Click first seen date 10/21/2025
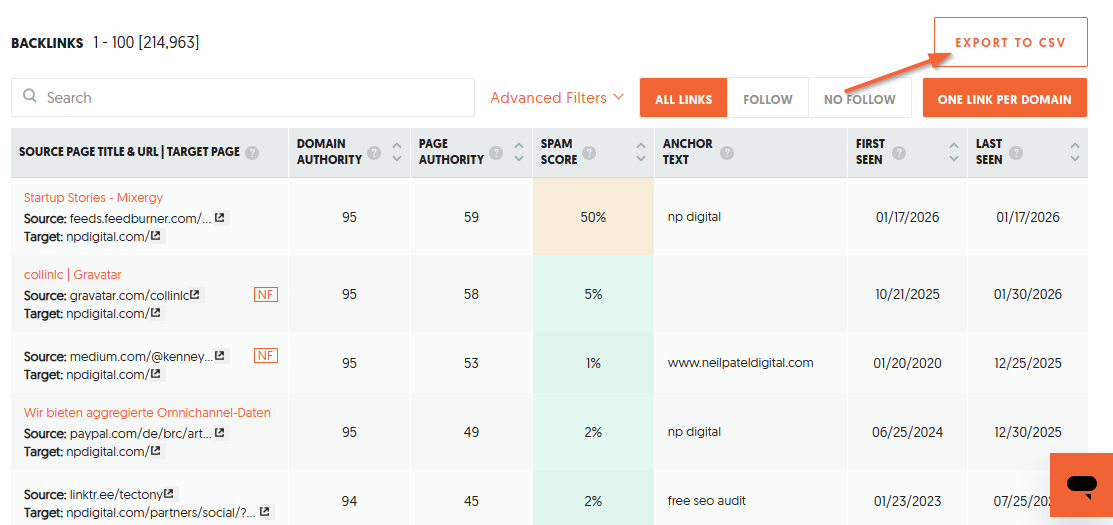1113x525 pixels. [x=907, y=294]
